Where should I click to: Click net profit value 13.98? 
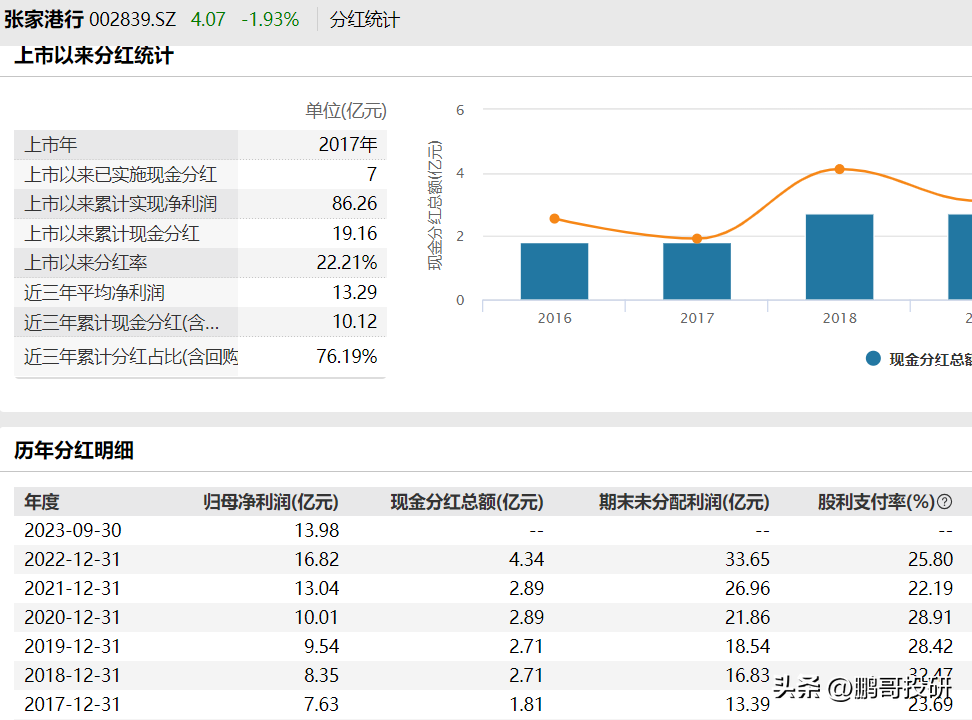pos(317,530)
